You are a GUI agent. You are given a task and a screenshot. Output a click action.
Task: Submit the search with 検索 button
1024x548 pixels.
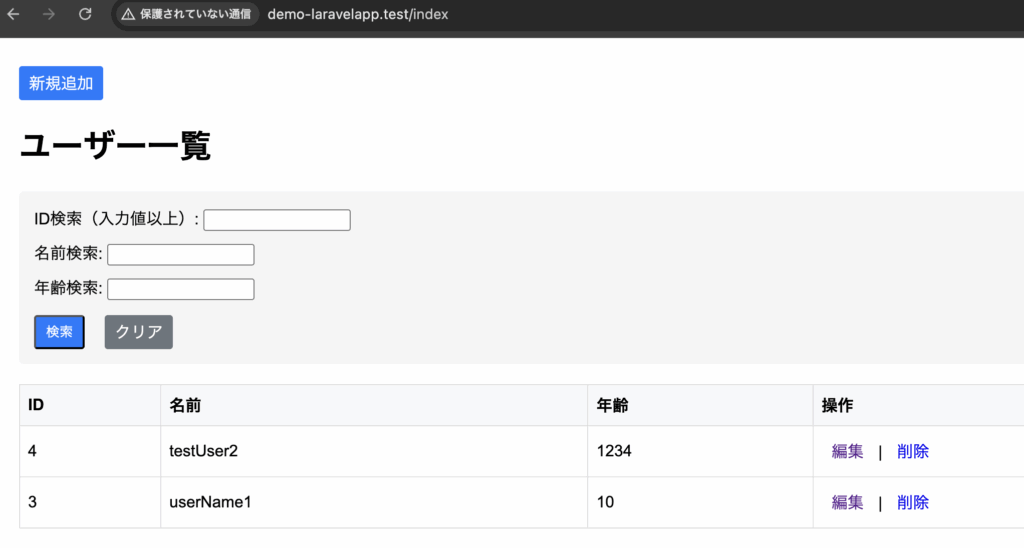pyautogui.click(x=59, y=332)
